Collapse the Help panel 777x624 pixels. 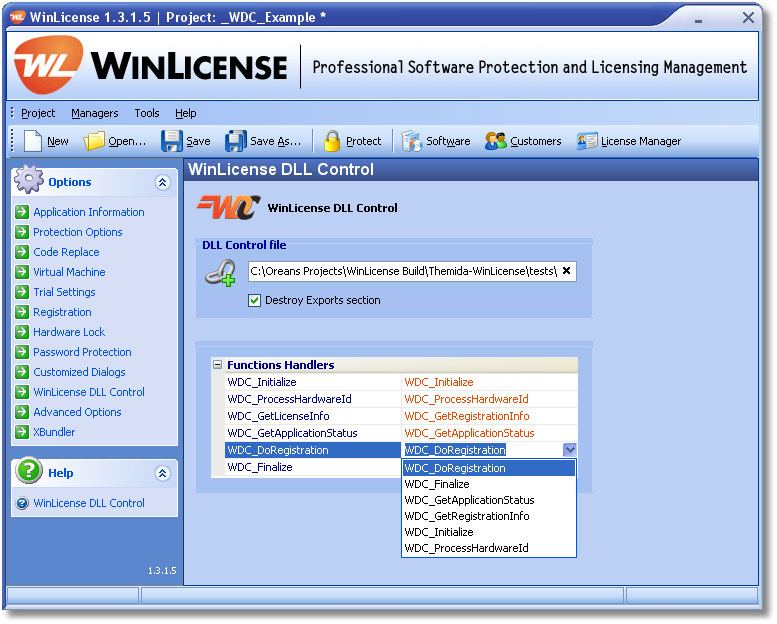162,473
